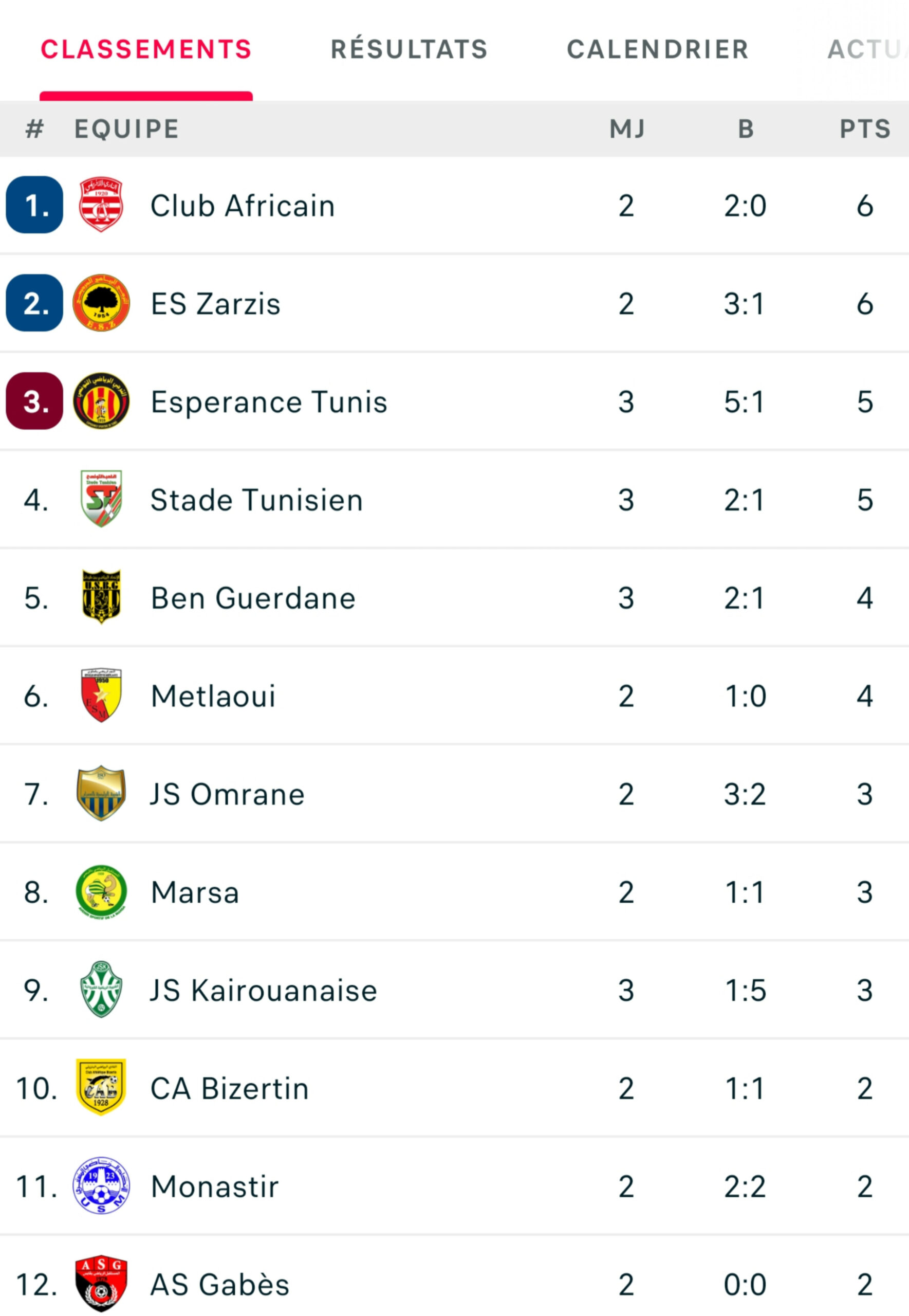Viewport: 909px width, 1316px height.
Task: Tap the Marsa green round logo
Action: [x=101, y=891]
